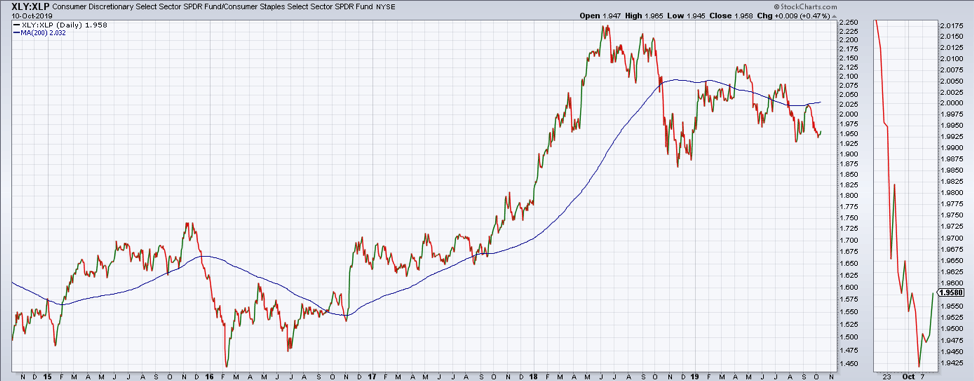Screen dimensions: 974x381
Task: Click the 2.025 price axis label
Action: (x=848, y=104)
